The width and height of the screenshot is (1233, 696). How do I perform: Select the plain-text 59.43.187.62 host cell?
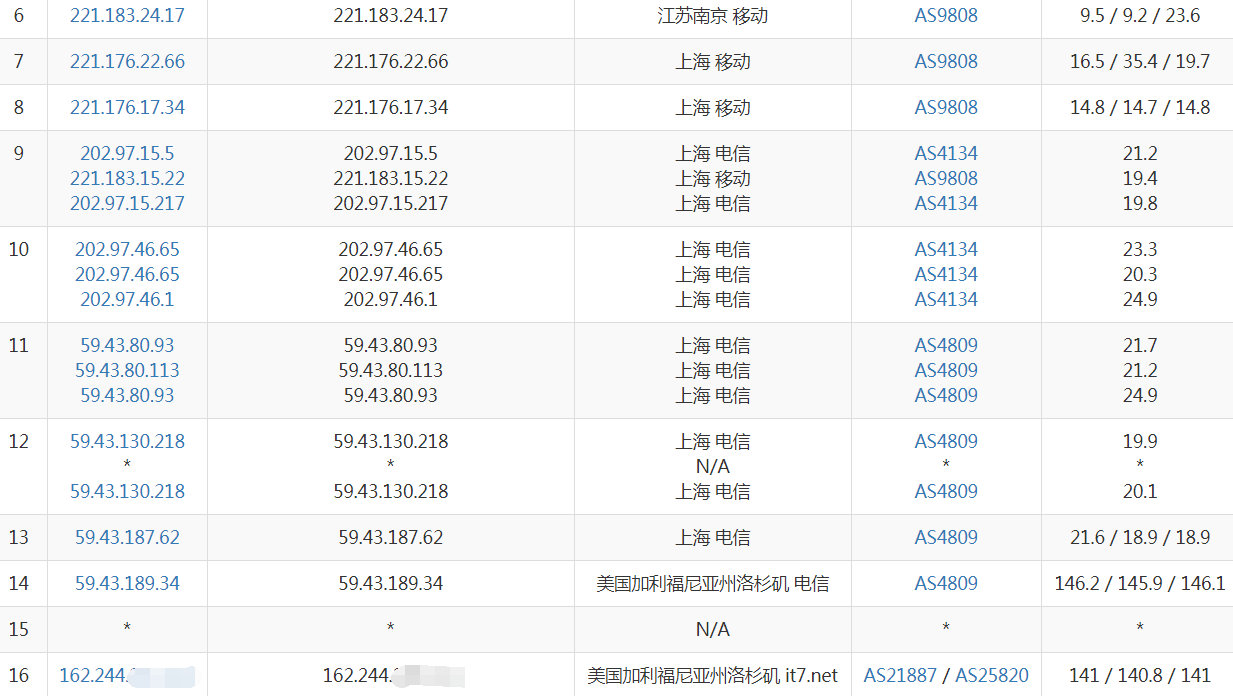(390, 537)
